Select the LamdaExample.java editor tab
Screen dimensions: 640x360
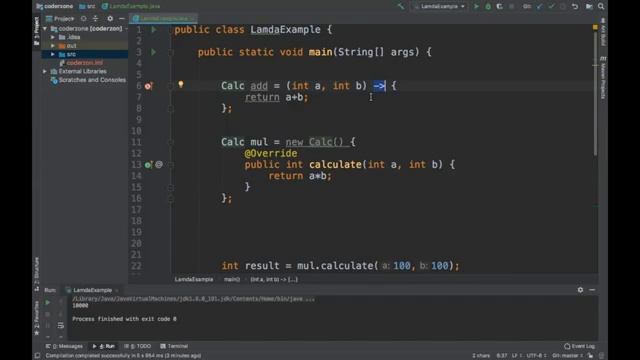coord(163,18)
